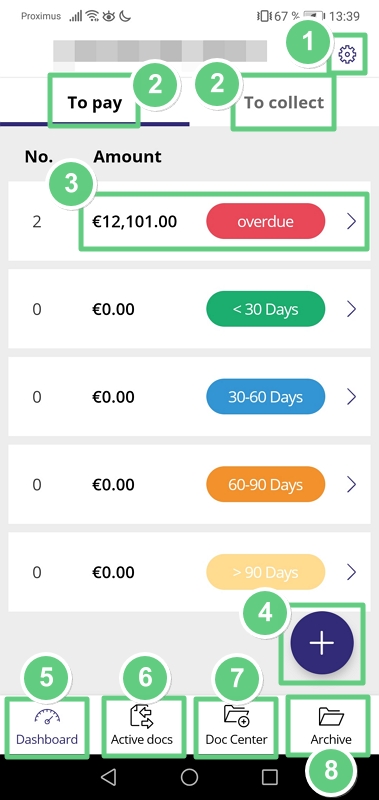Open the > 90 Days row arrow
This screenshot has height=800, width=379.
pos(351,572)
